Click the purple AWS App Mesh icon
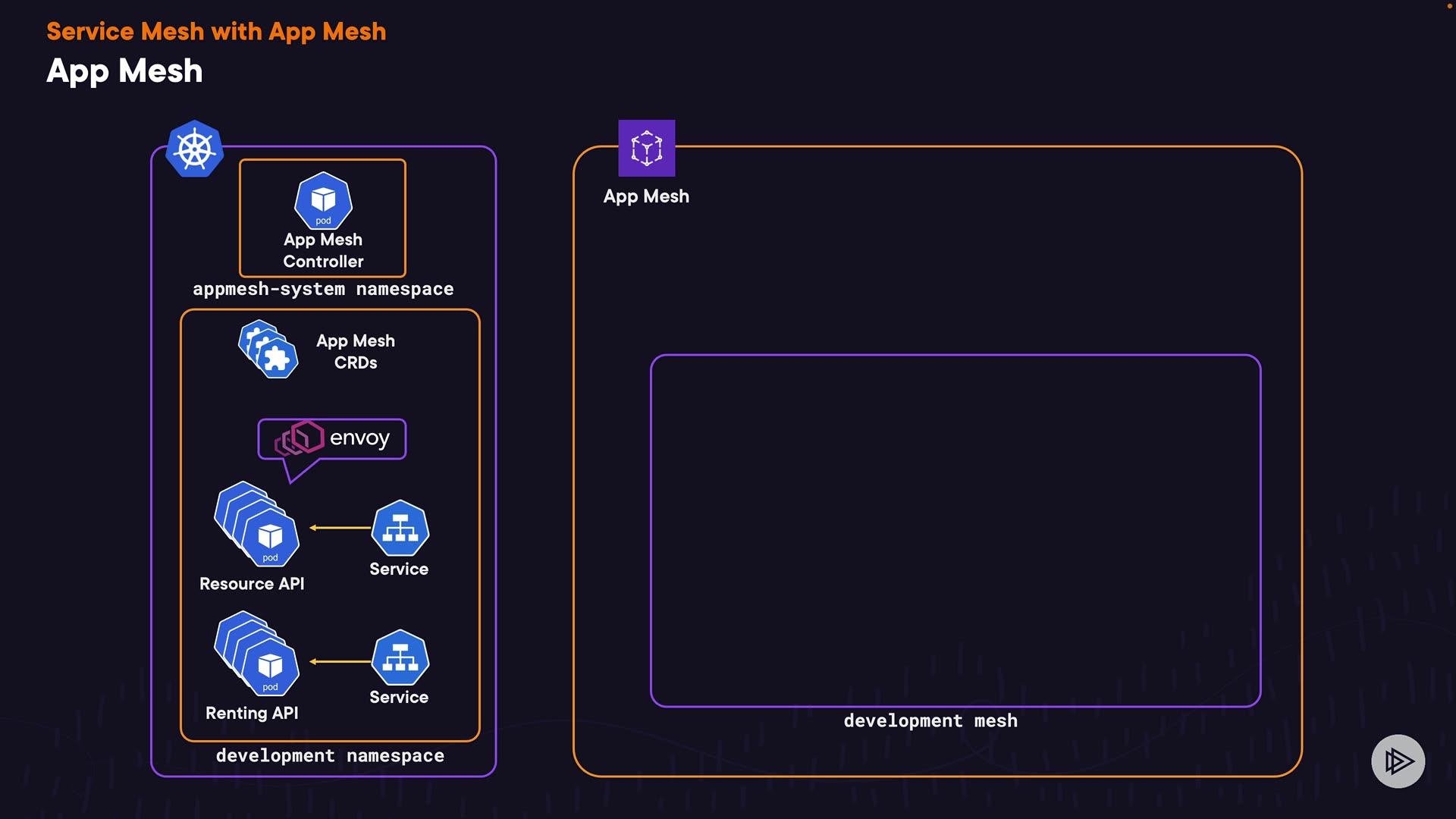 point(646,148)
